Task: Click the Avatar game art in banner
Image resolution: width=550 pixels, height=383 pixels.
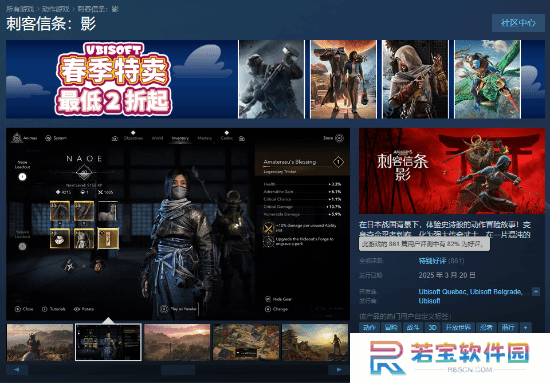Action: point(488,79)
